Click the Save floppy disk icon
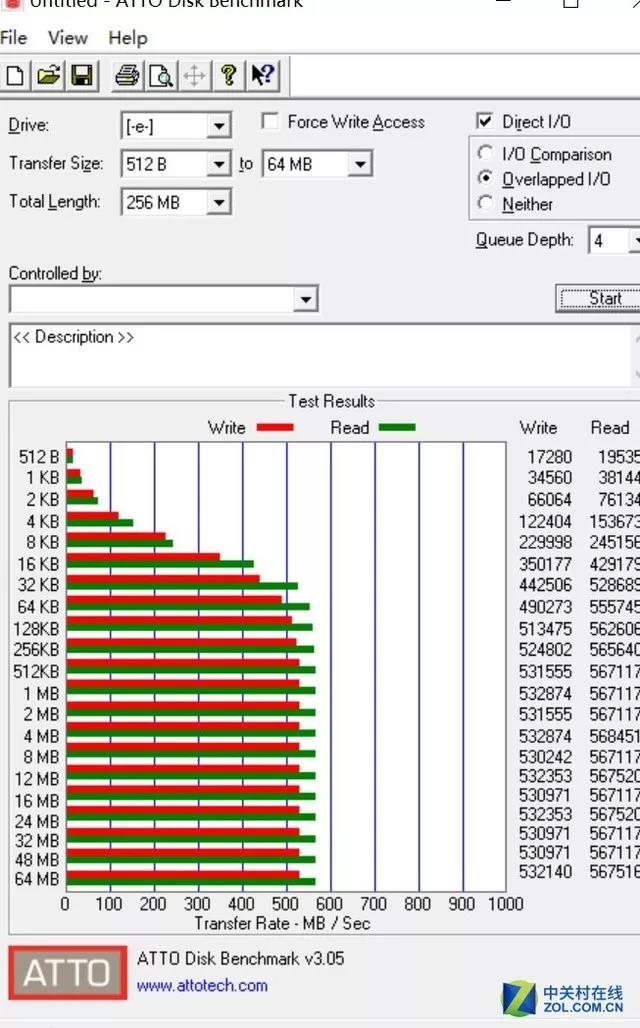640x1028 pixels. pos(81,75)
